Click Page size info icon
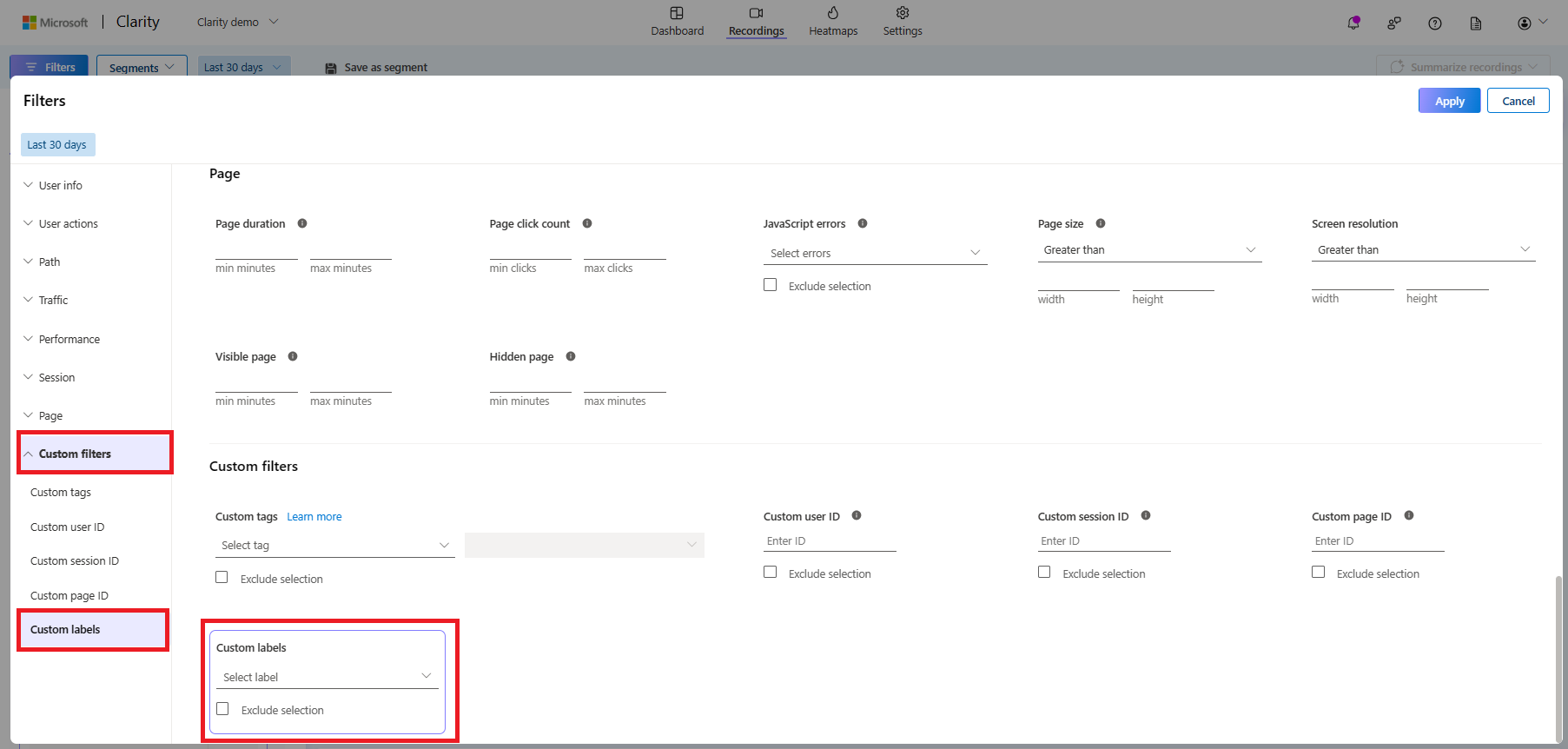Screen dimensions: 1568x749 (1101, 223)
